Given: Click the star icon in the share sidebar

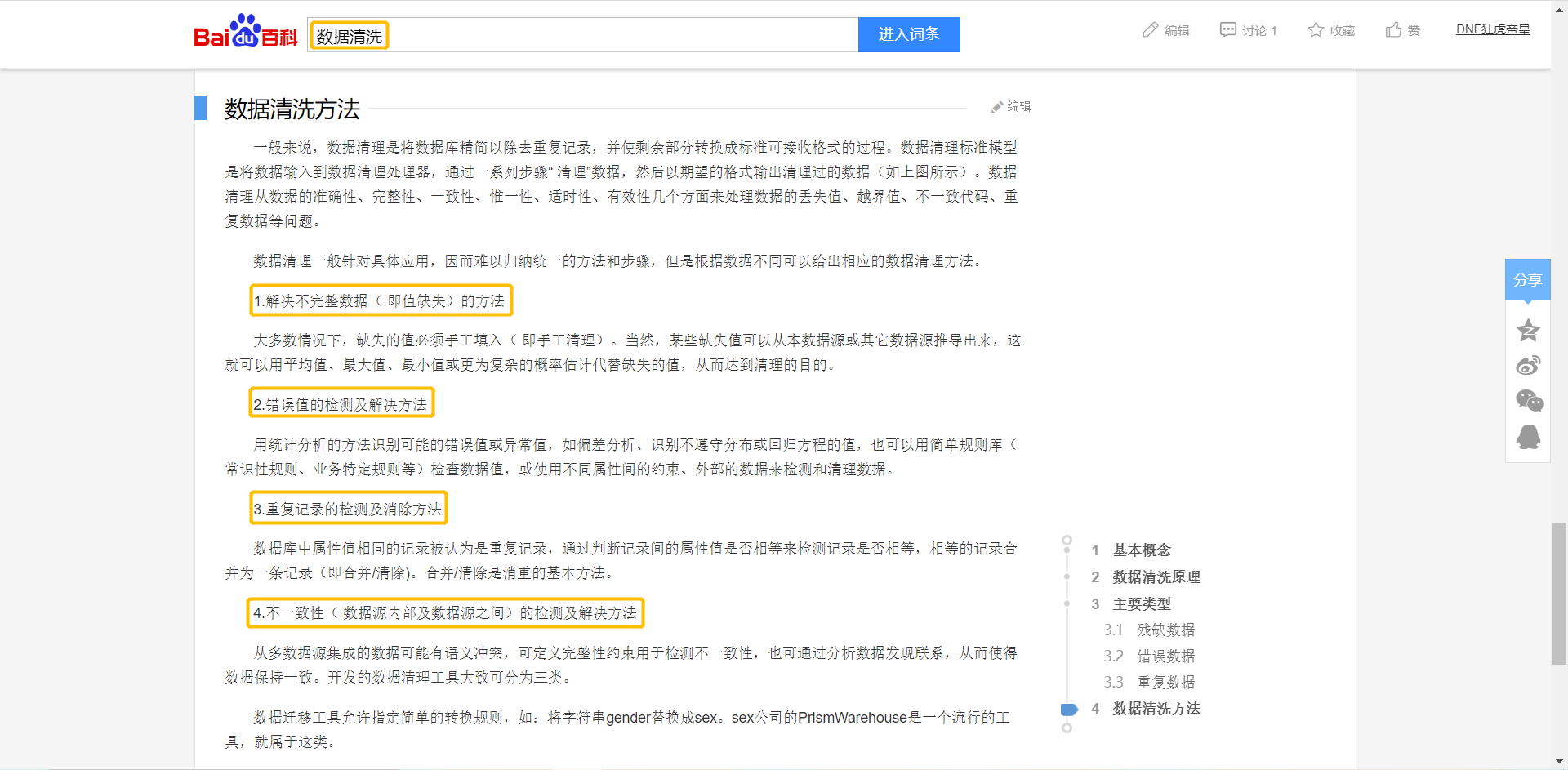Looking at the screenshot, I should click(x=1528, y=330).
